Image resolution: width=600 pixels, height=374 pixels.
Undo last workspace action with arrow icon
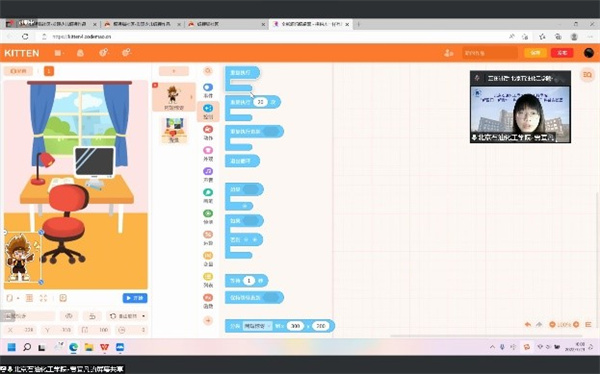point(528,324)
